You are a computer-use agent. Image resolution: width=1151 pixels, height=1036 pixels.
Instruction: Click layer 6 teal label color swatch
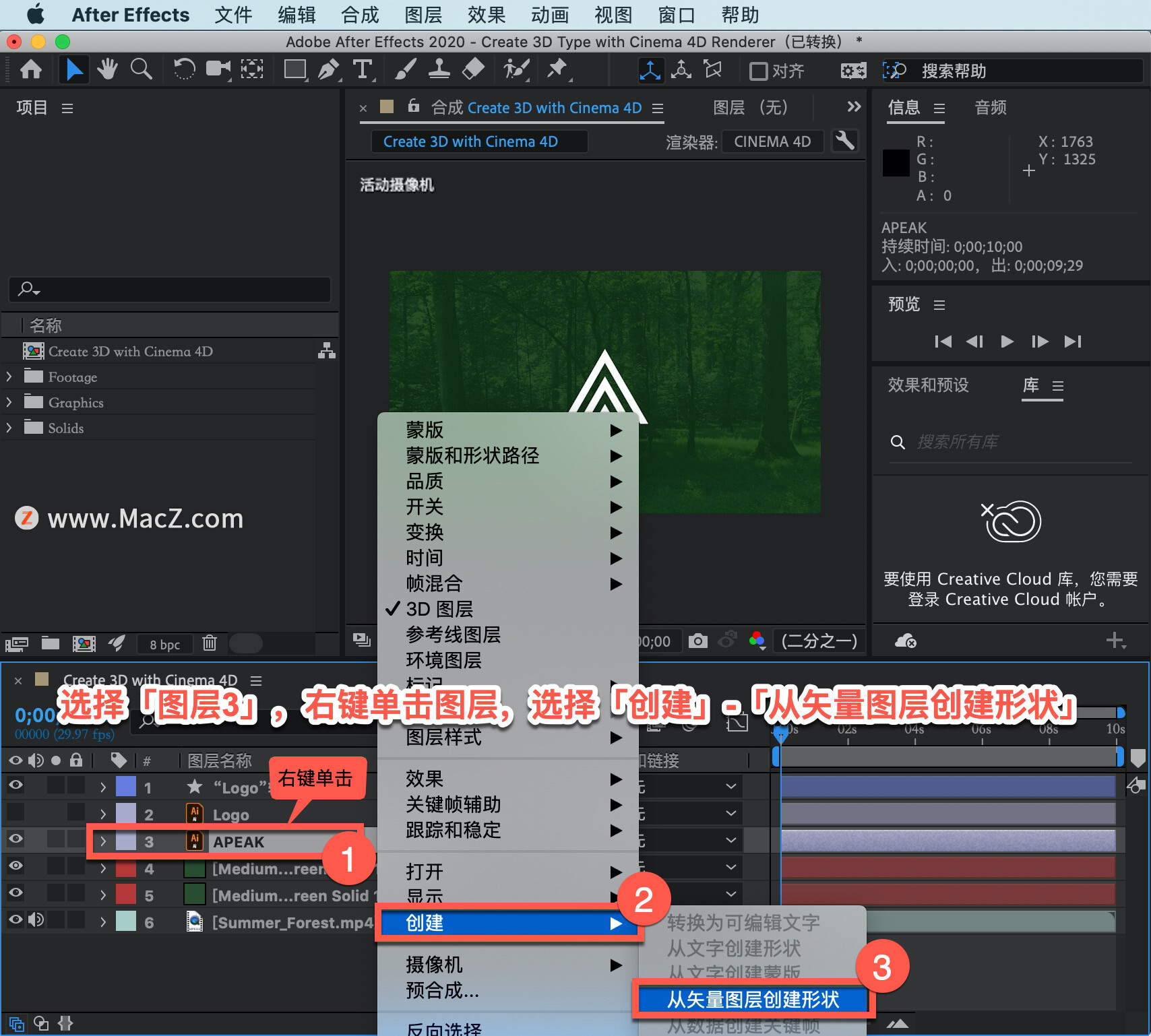click(x=126, y=921)
